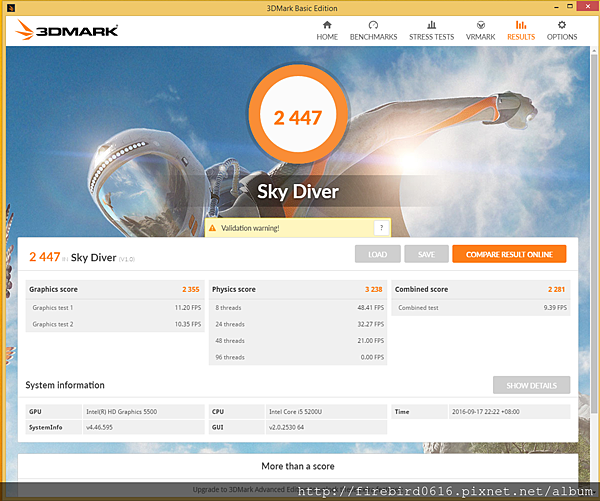The width and height of the screenshot is (600, 501).
Task: Click the System information heading
Action: [x=65, y=385]
